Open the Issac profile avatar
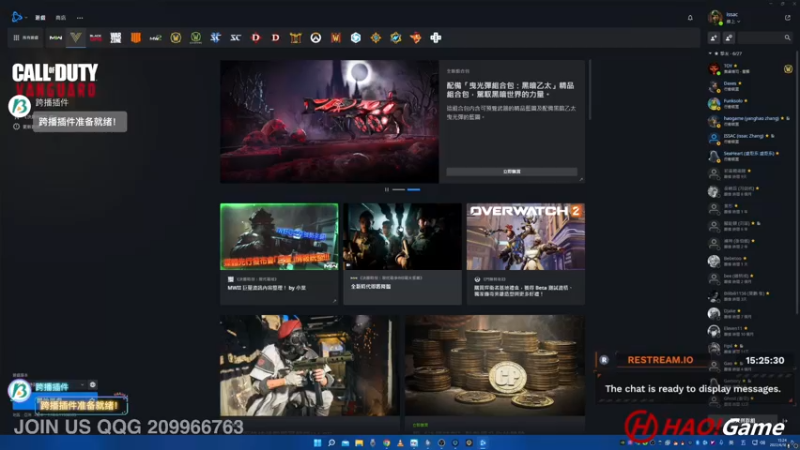 (715, 17)
